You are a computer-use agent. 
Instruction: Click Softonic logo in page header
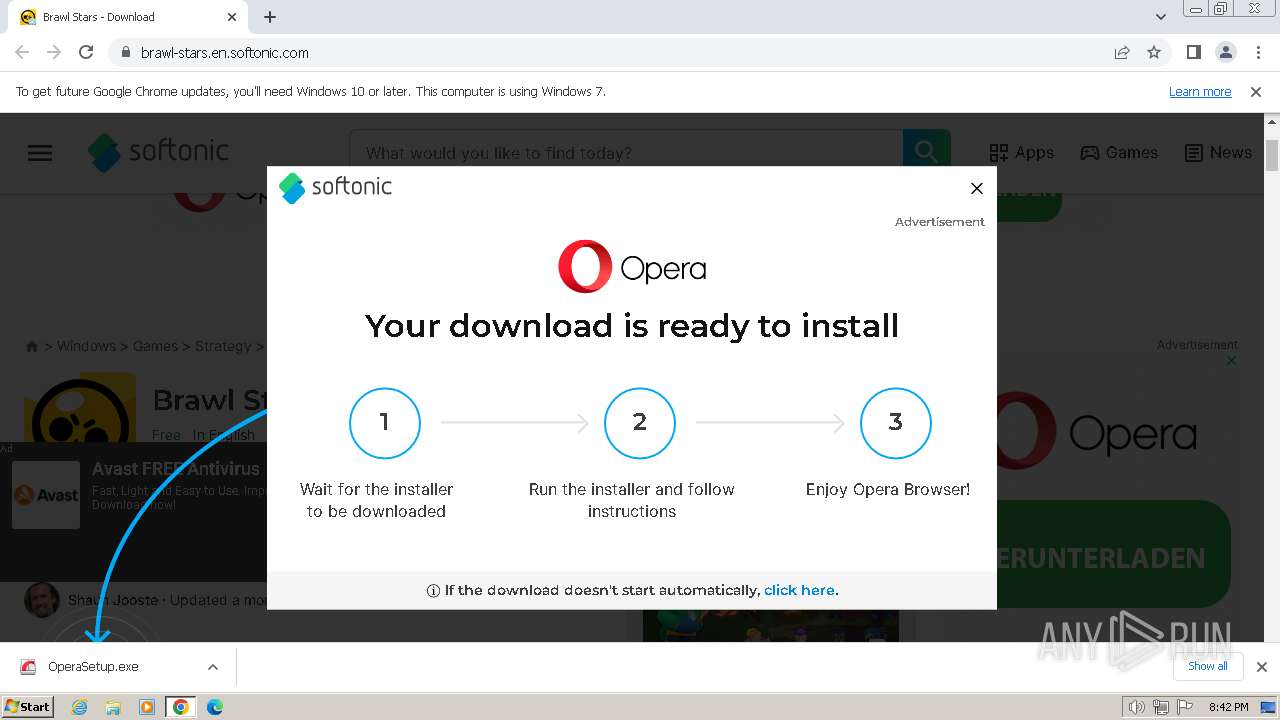[x=158, y=152]
